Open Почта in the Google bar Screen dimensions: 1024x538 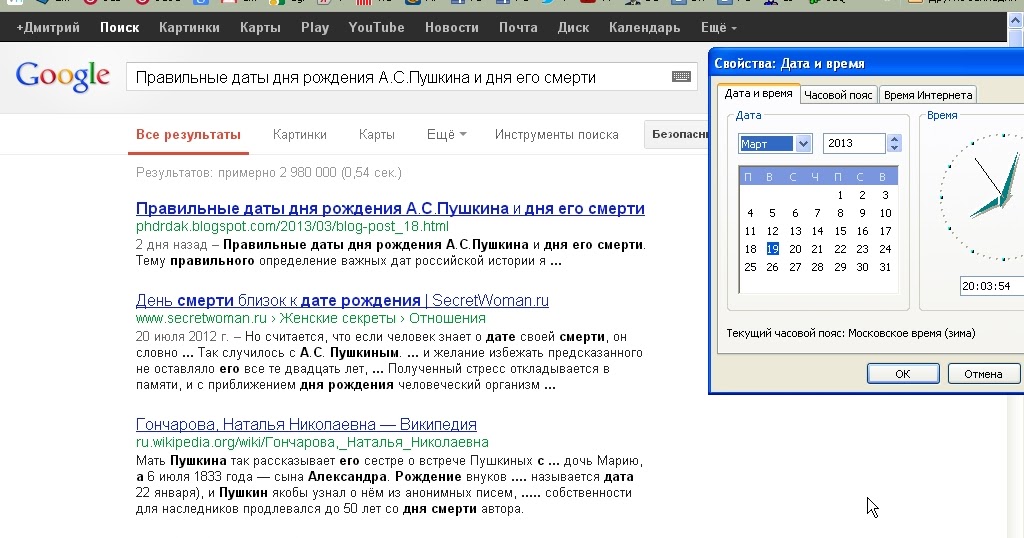coord(518,27)
